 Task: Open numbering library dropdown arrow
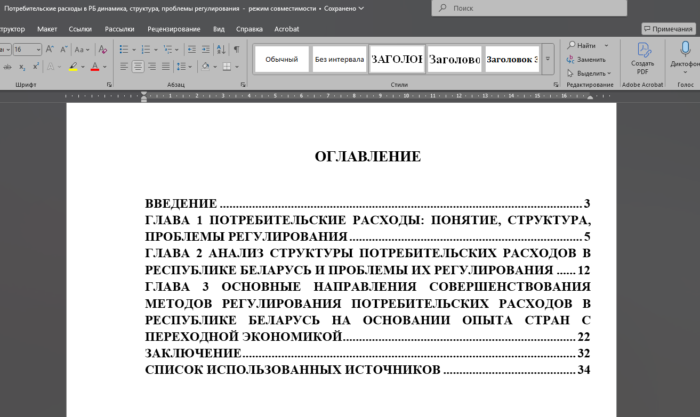tap(155, 50)
